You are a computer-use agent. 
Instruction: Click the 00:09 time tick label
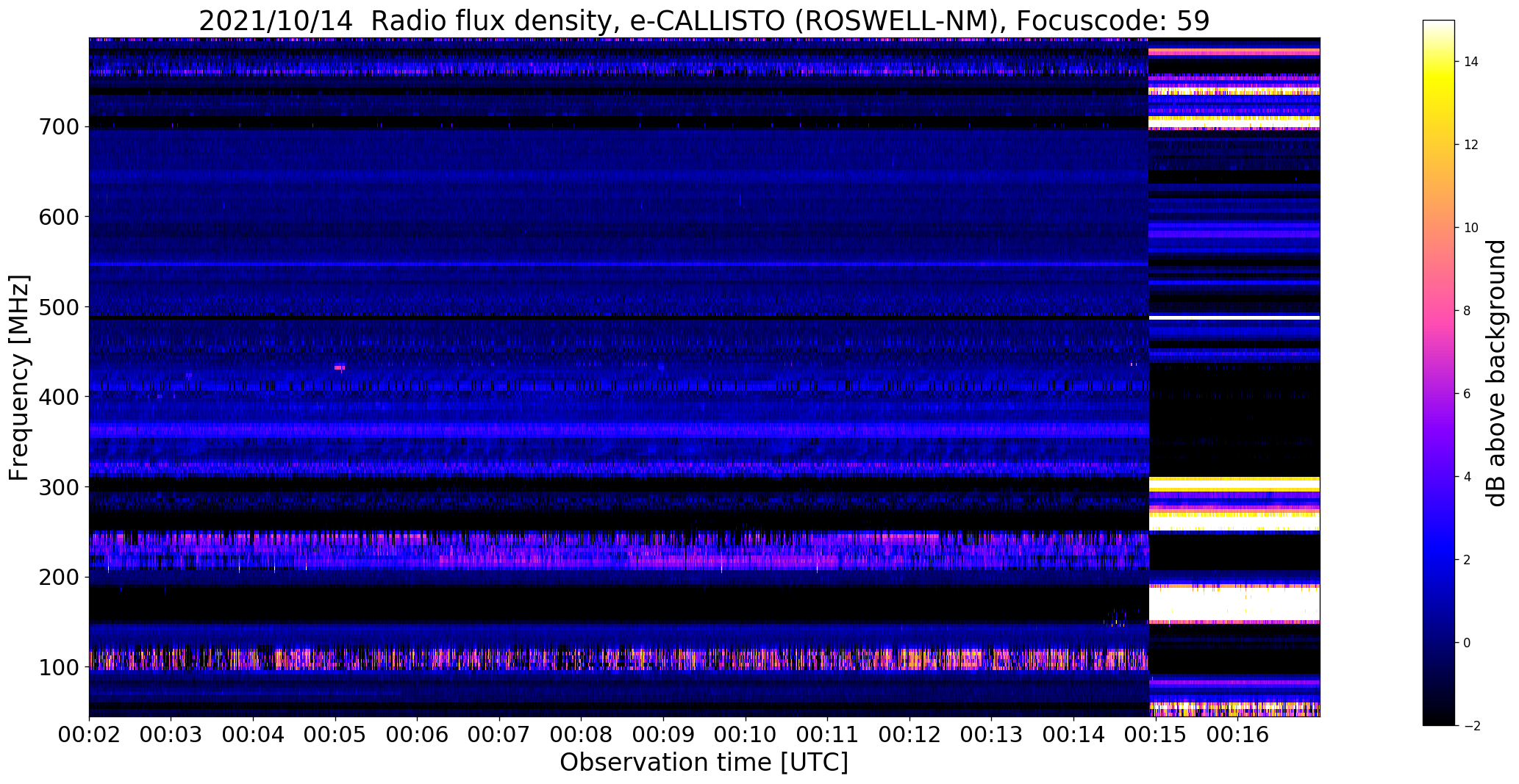point(664,733)
